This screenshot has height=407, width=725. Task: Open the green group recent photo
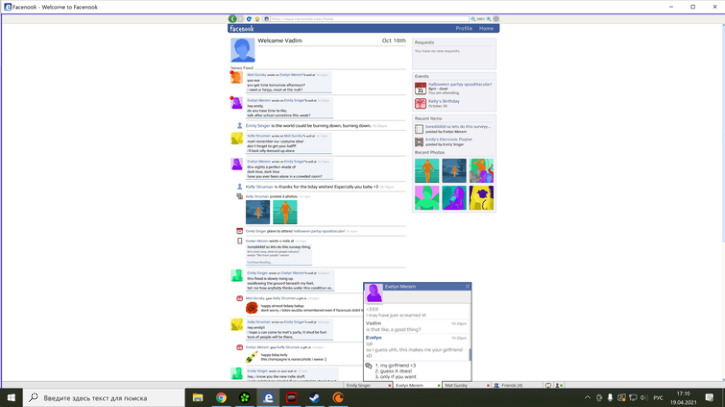pyautogui.click(x=481, y=171)
